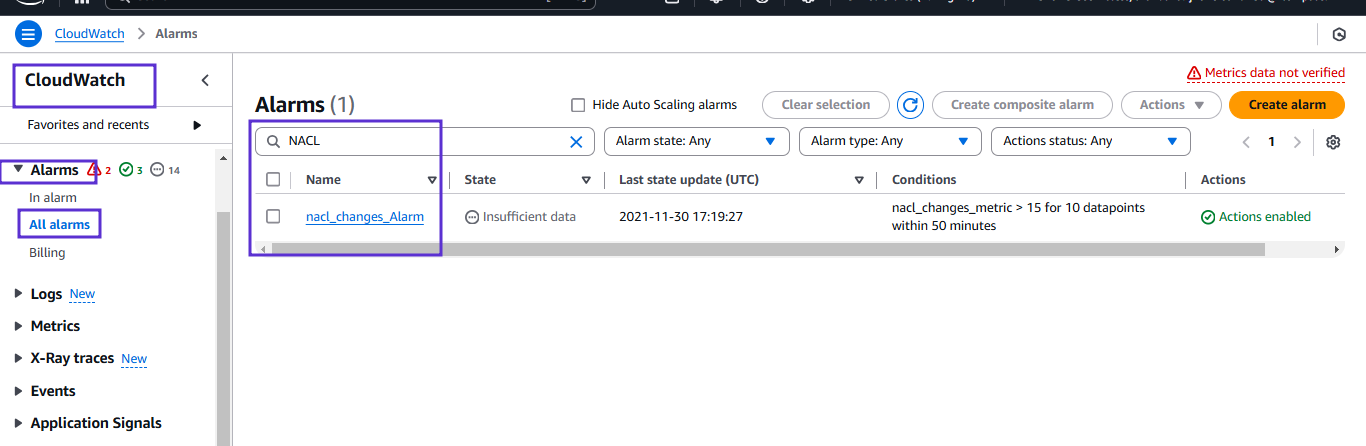This screenshot has width=1366, height=446.
Task: Click the Clear selection button
Action: [x=826, y=105]
